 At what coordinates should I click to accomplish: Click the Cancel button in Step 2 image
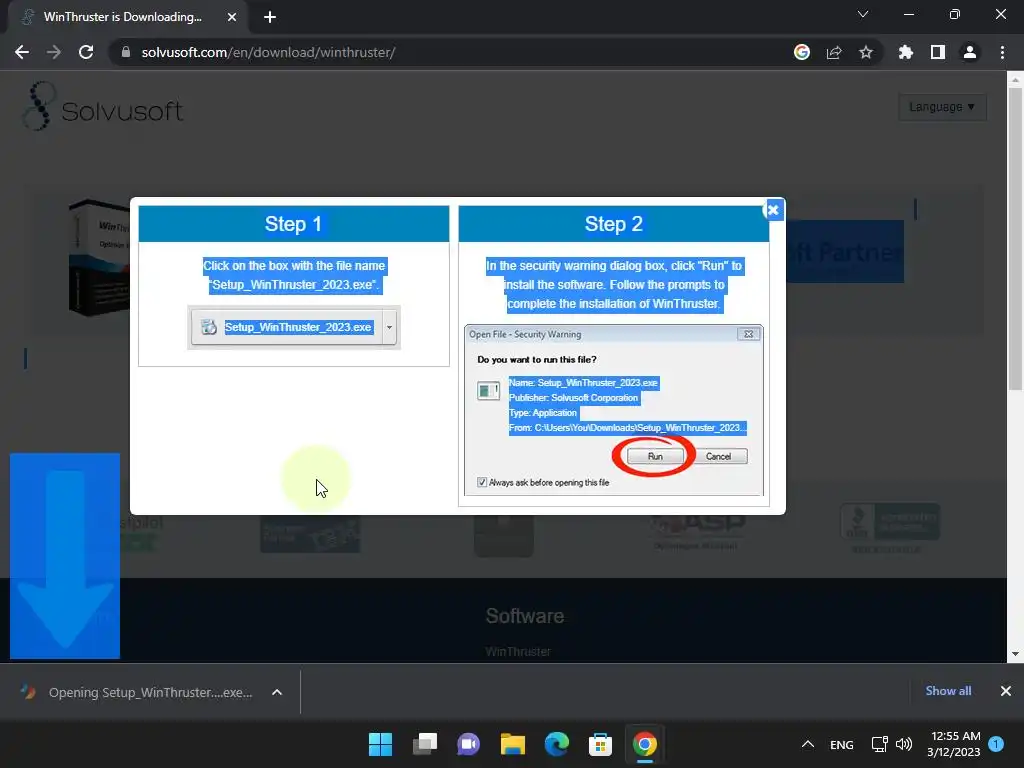[718, 456]
